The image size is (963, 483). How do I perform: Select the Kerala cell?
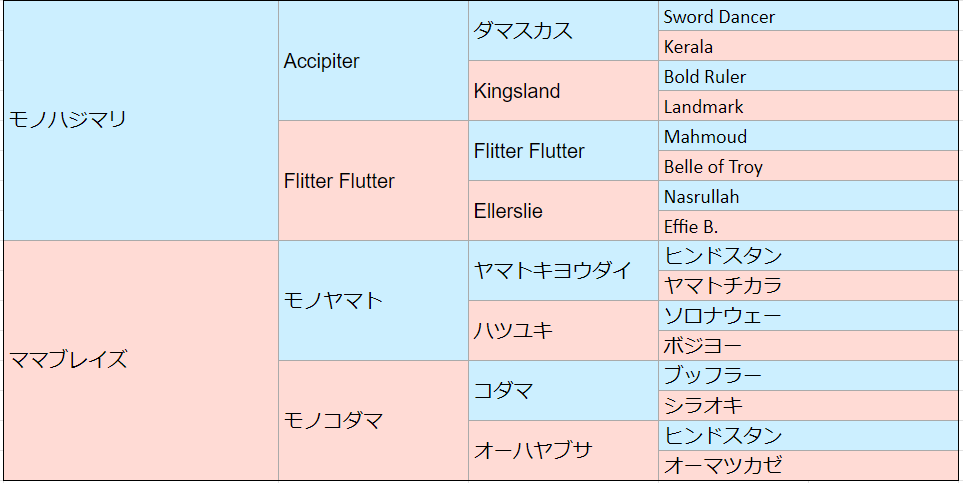point(808,46)
